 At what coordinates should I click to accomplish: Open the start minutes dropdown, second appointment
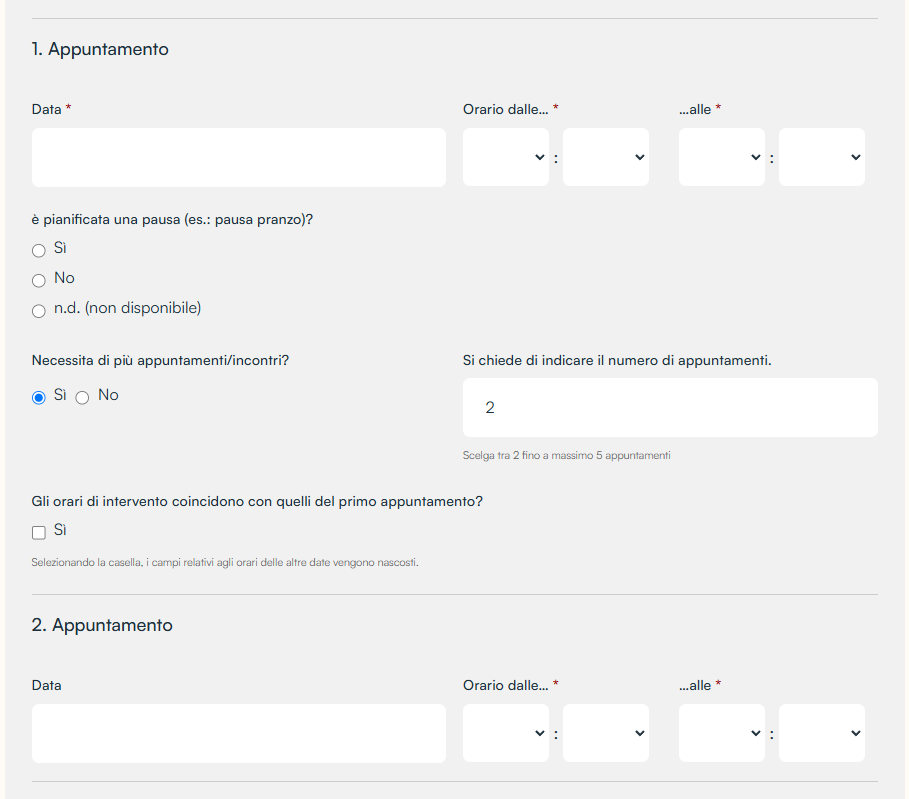(x=606, y=733)
